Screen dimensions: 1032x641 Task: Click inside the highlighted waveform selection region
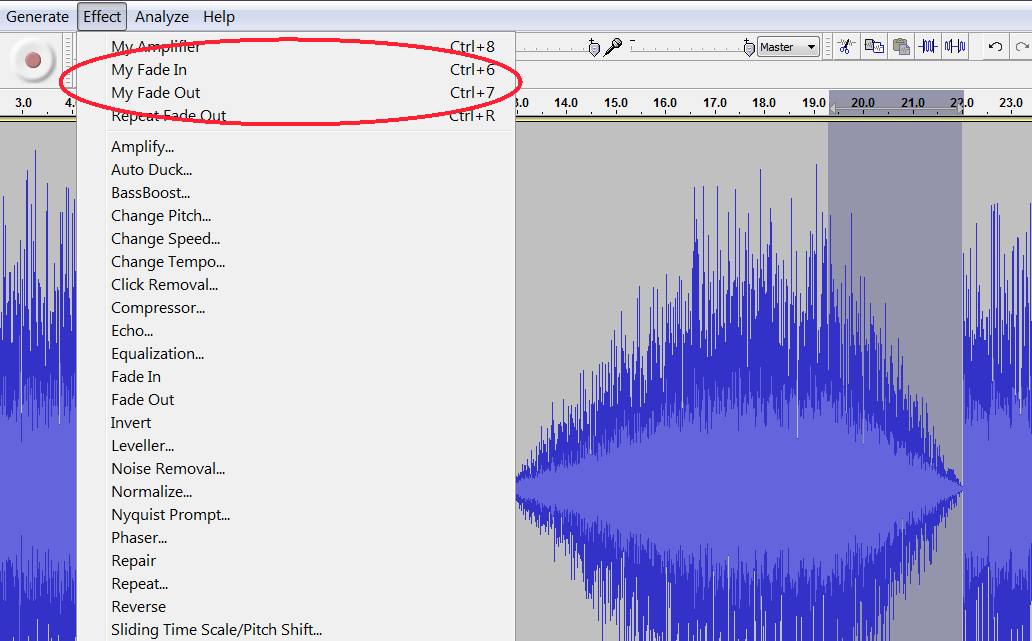pyautogui.click(x=895, y=382)
